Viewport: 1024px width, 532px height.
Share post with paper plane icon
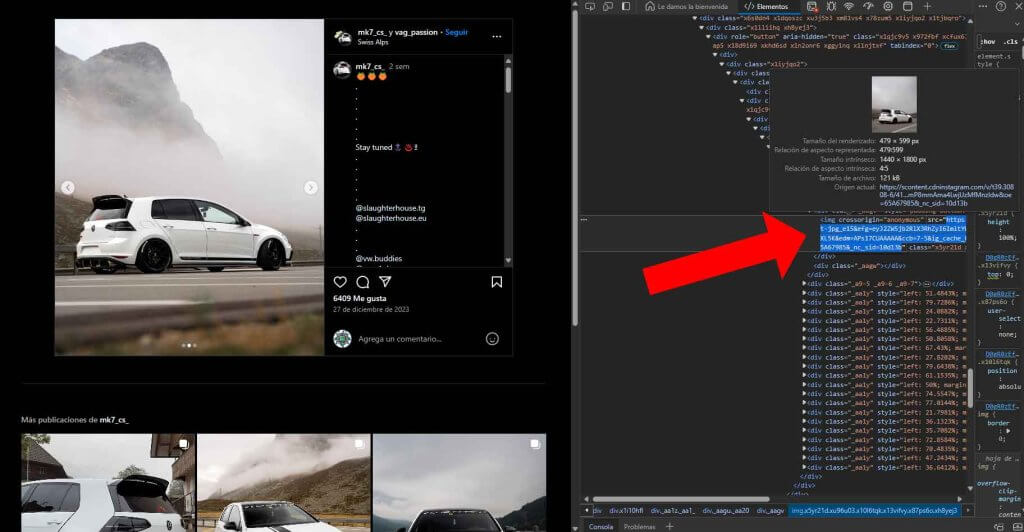385,281
